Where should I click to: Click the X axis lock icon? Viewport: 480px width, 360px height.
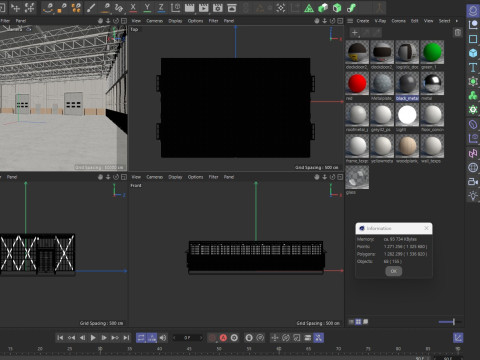[x=133, y=7]
